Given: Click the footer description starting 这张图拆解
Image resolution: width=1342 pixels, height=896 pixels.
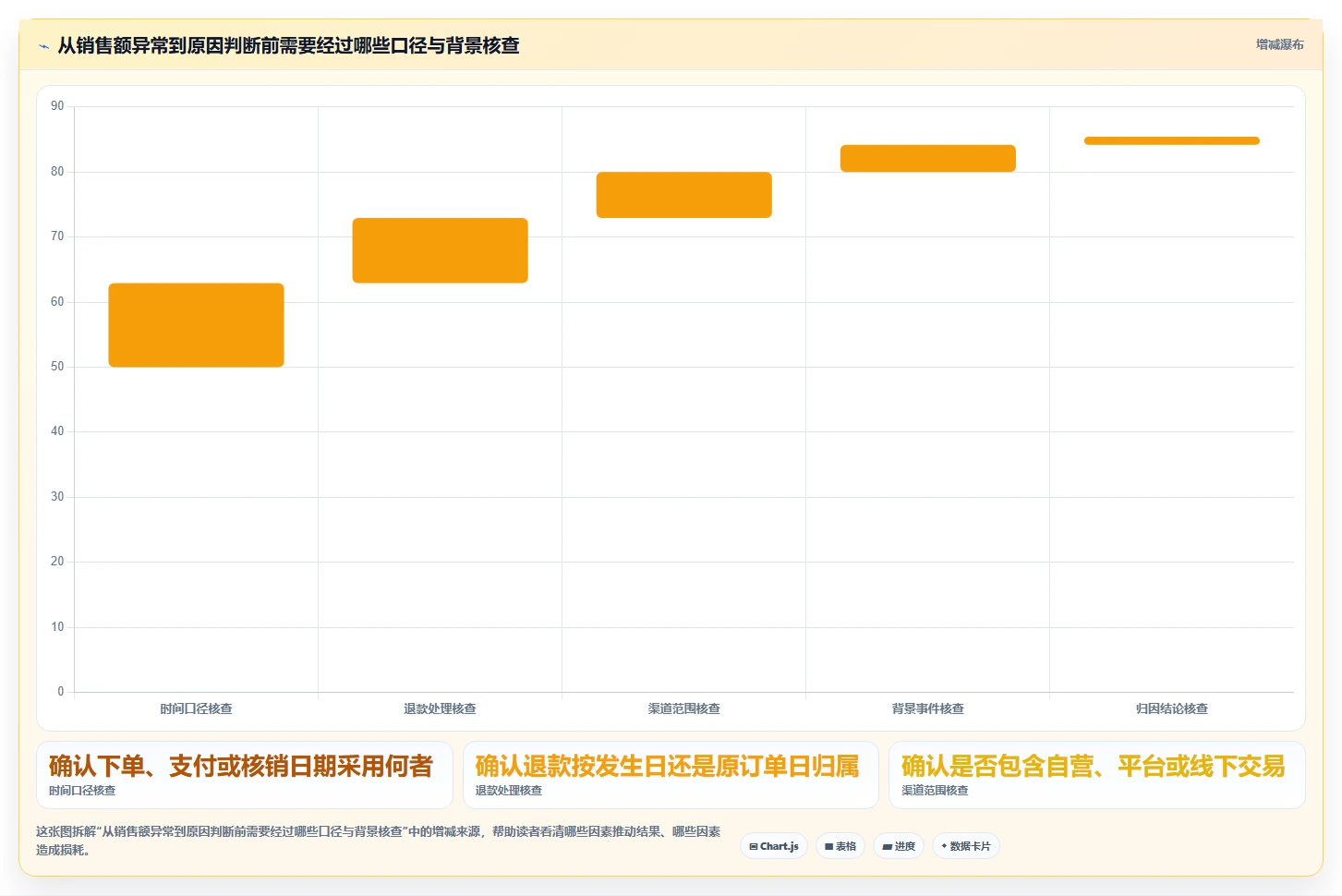Looking at the screenshot, I should 378,841.
